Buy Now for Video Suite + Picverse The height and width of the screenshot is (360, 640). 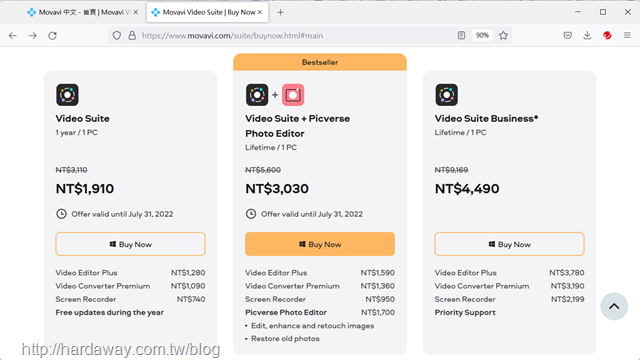320,244
